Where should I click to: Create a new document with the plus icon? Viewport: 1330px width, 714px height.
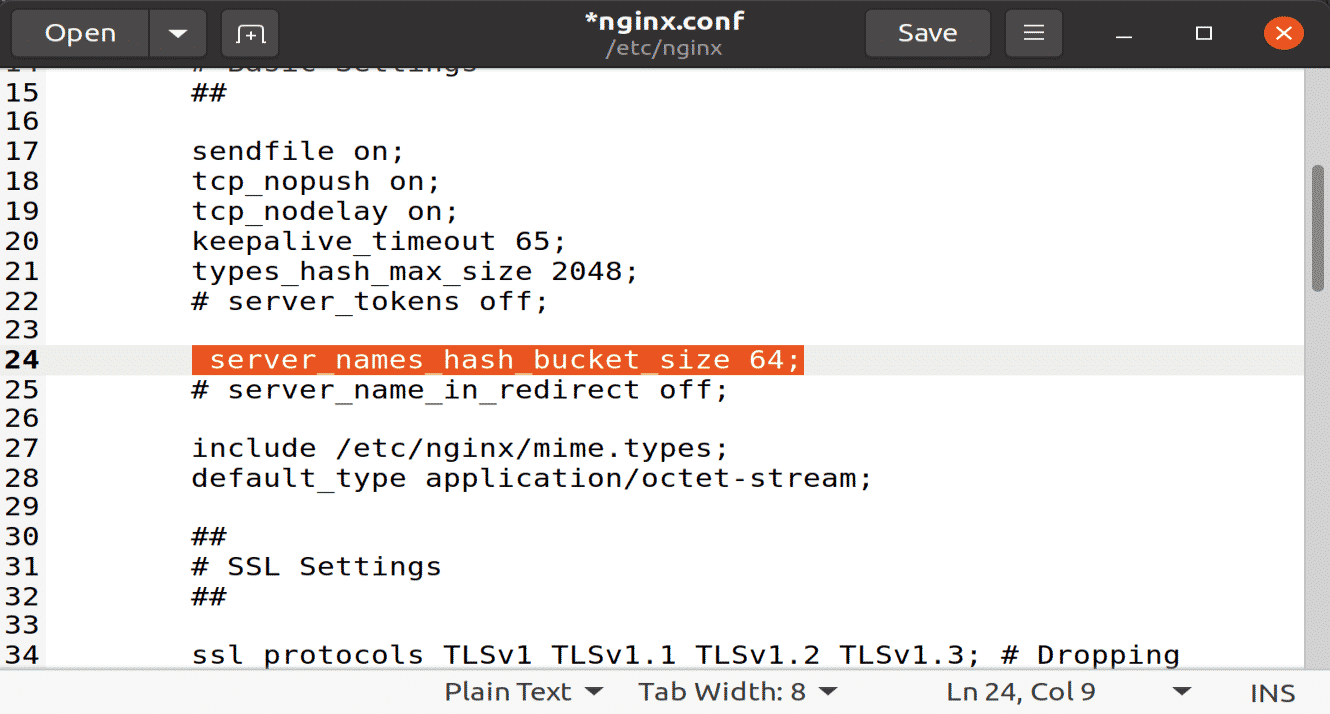[x=248, y=32]
